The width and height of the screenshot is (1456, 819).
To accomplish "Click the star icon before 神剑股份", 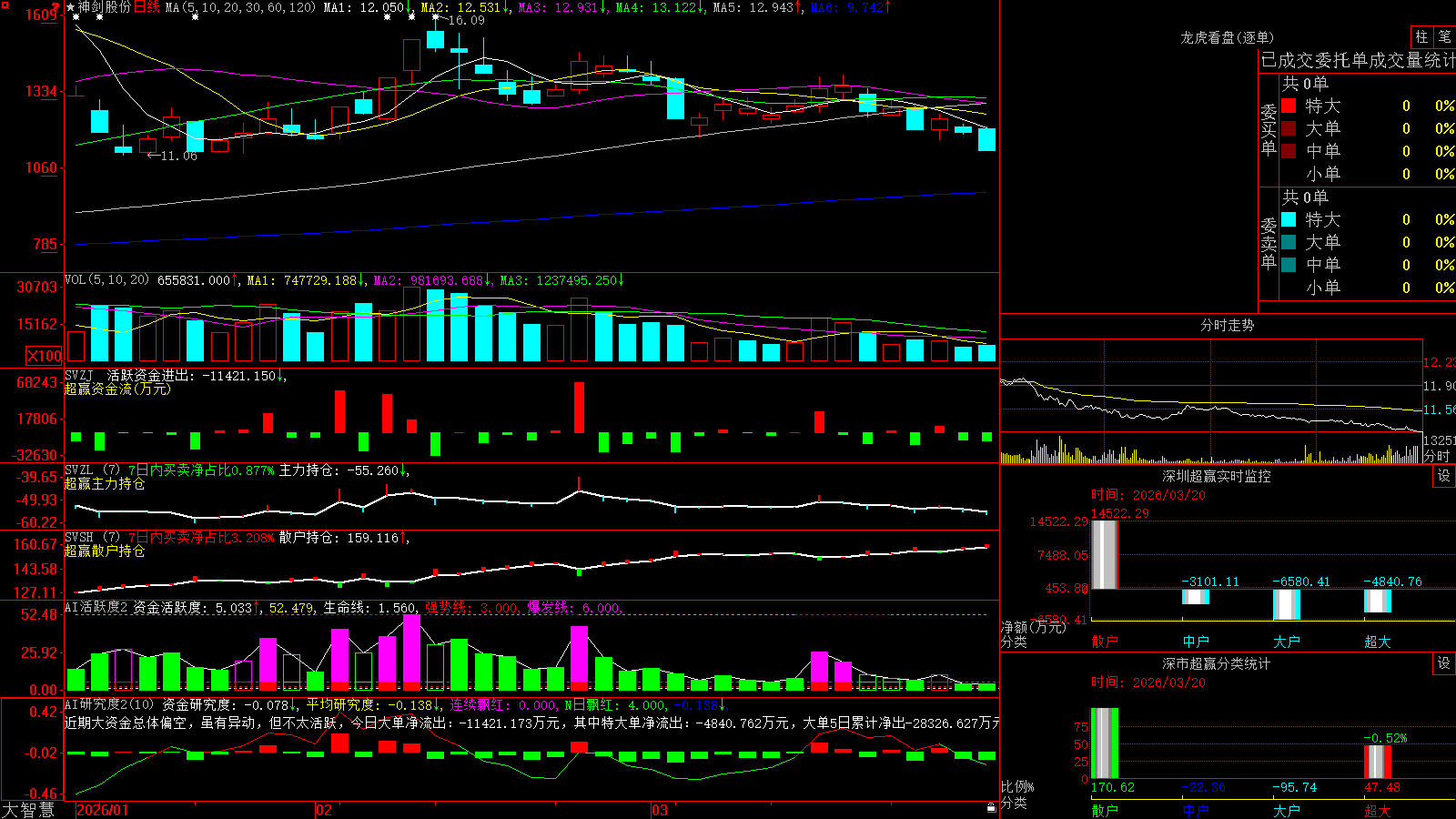I will click(x=71, y=7).
